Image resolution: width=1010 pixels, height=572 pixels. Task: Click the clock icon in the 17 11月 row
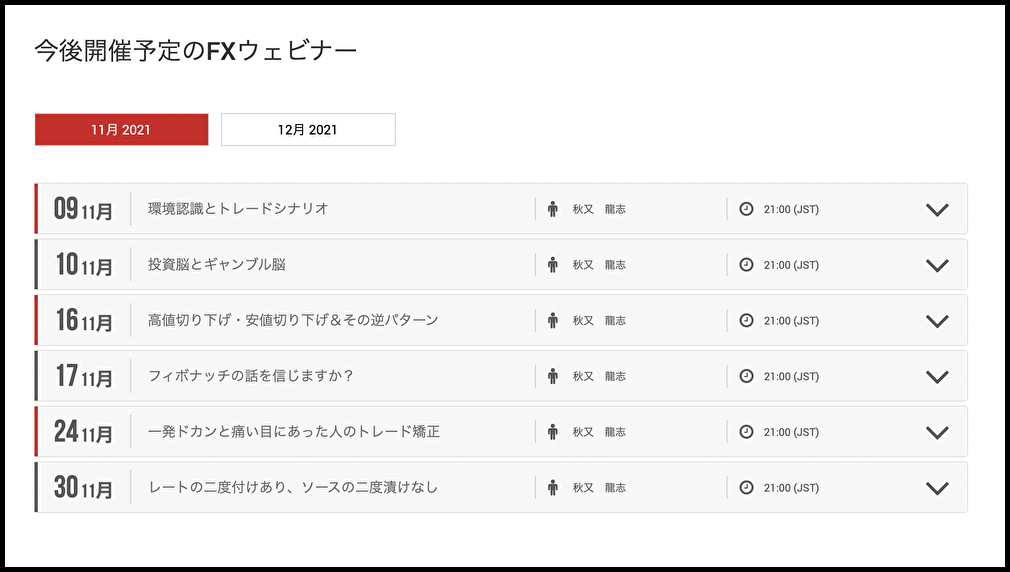coord(746,377)
